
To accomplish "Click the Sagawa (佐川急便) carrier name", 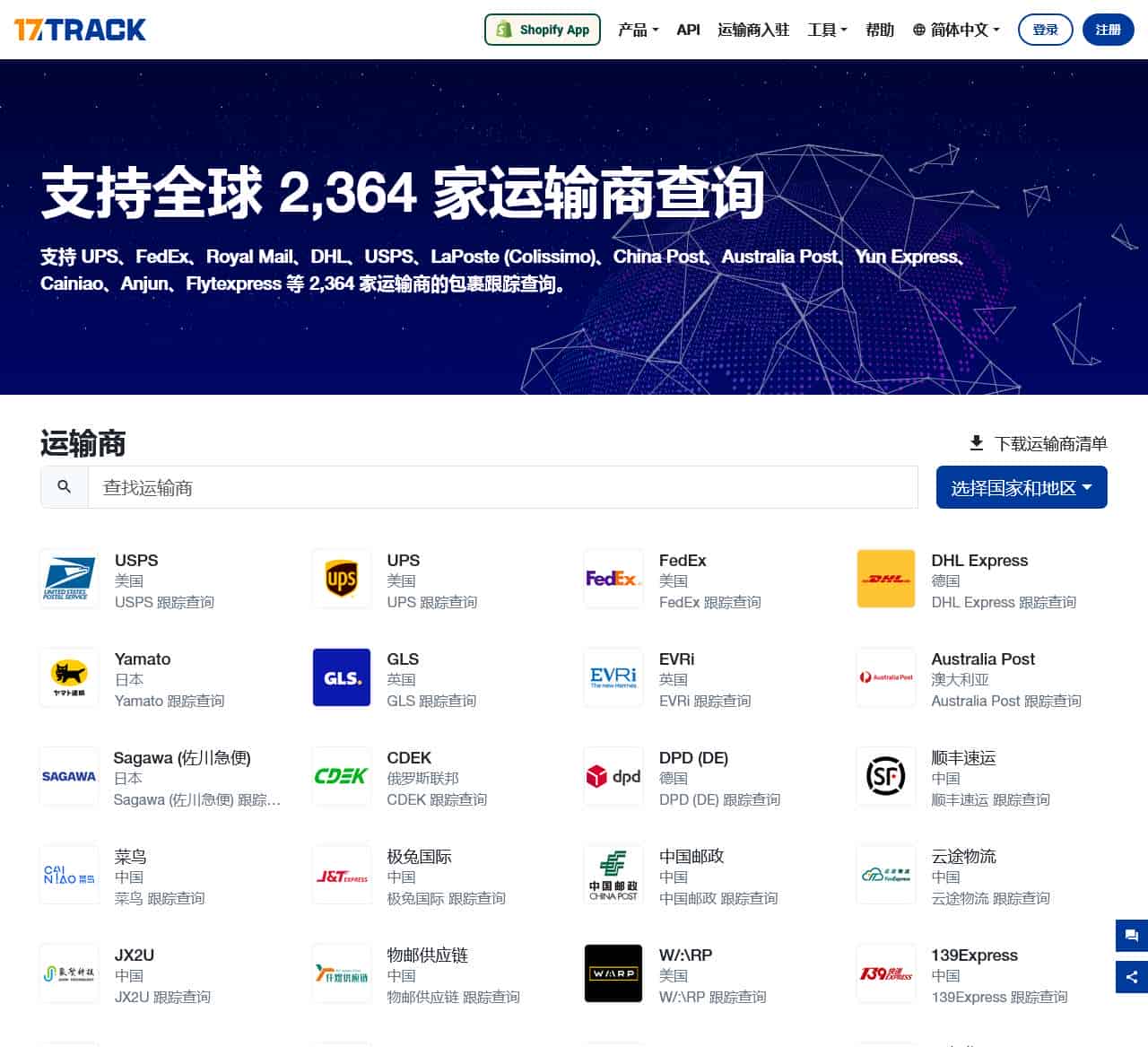I will [182, 757].
